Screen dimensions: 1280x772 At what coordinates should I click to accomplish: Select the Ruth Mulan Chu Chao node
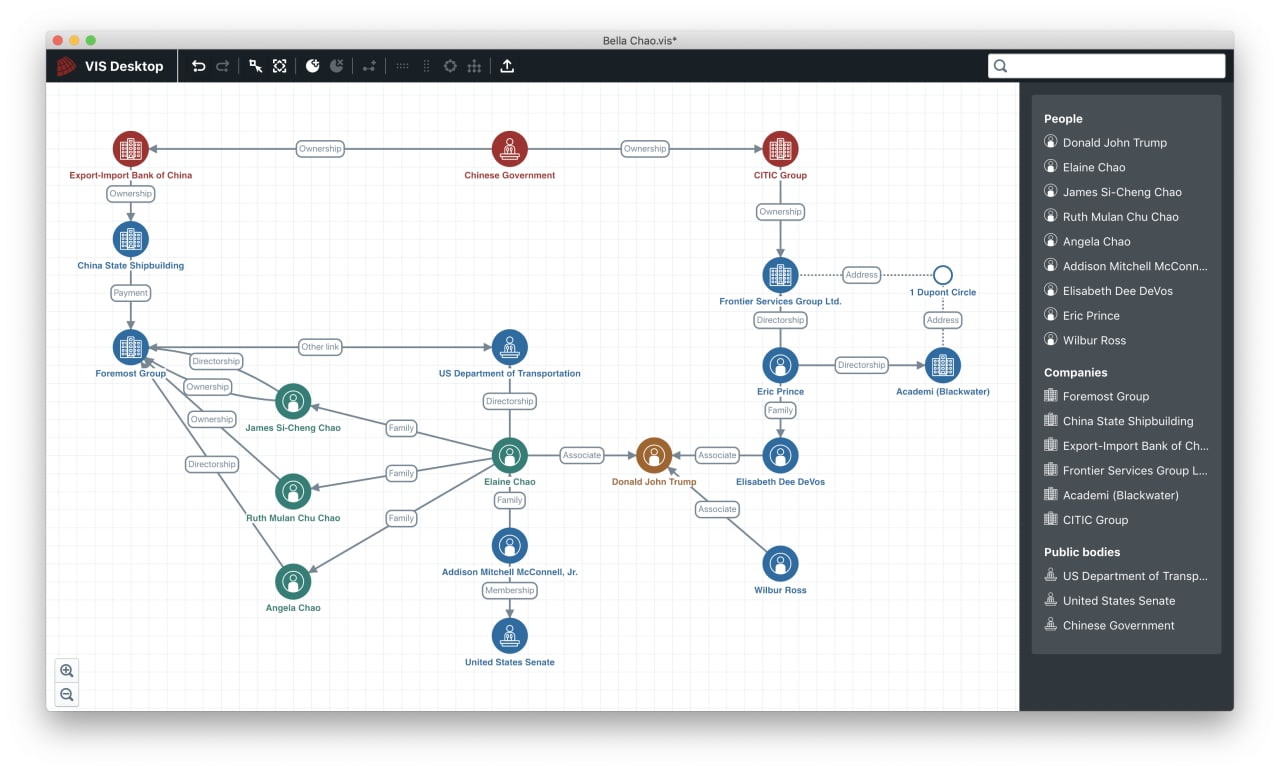tap(293, 491)
